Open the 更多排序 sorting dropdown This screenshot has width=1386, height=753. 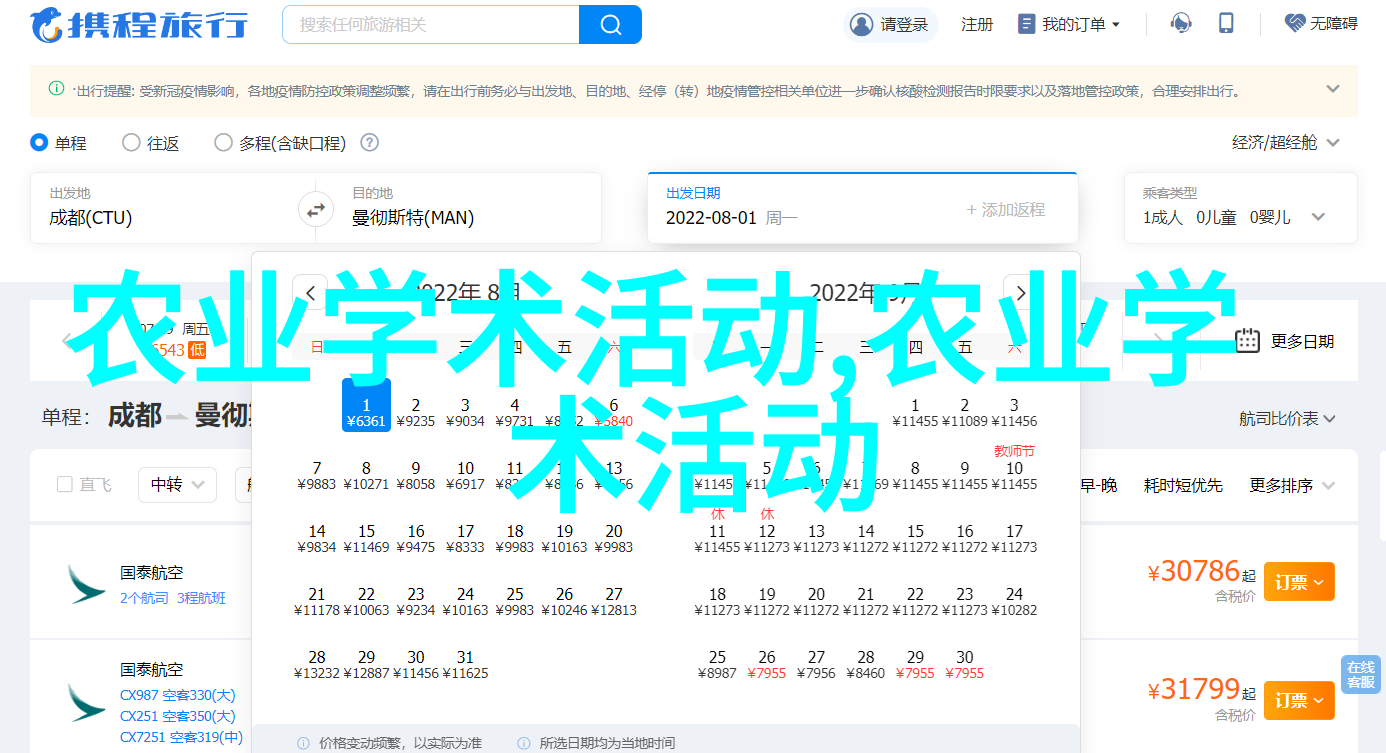pyautogui.click(x=1292, y=485)
